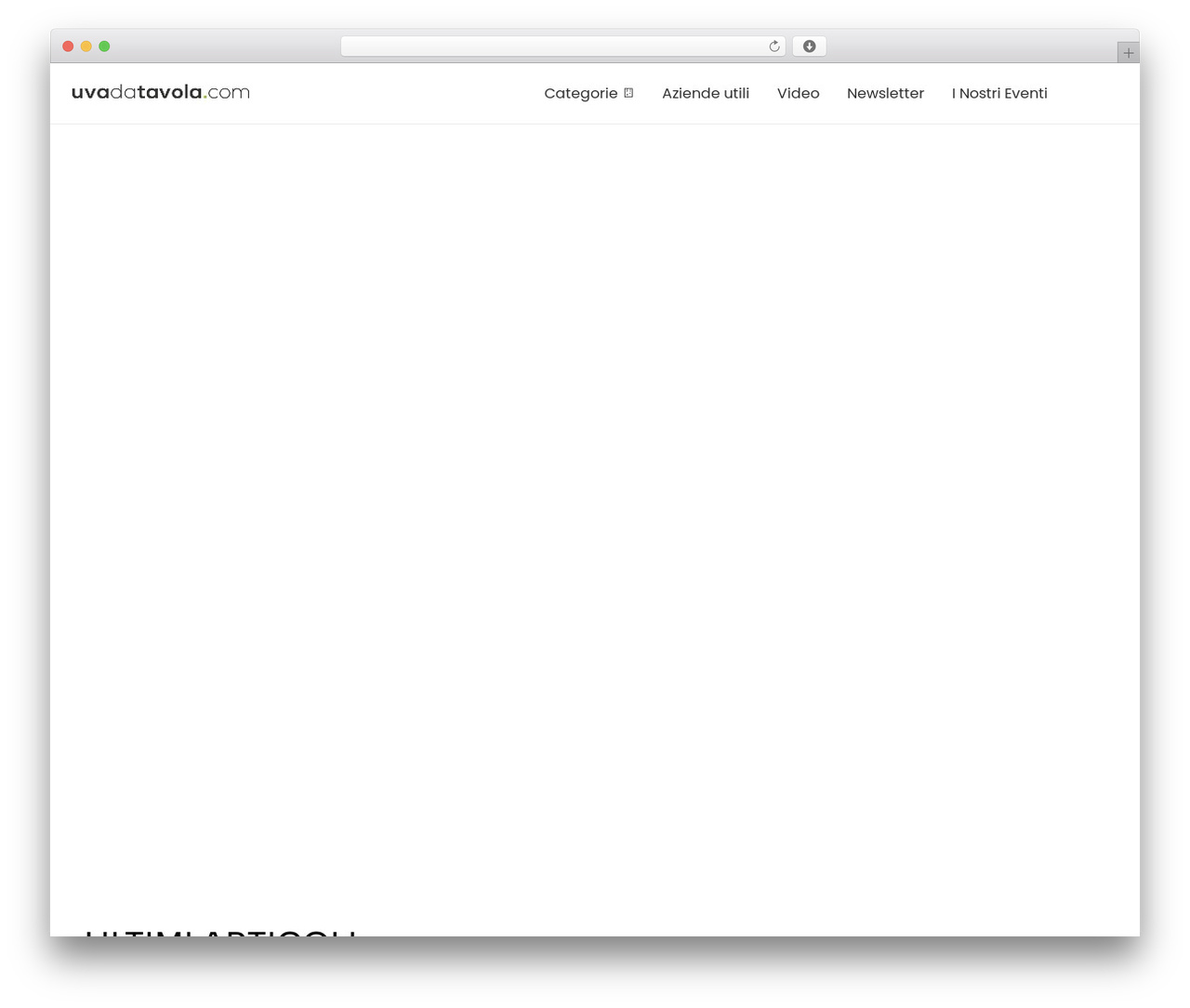Click empty space right of I Nostri Eventi

(x=1093, y=93)
